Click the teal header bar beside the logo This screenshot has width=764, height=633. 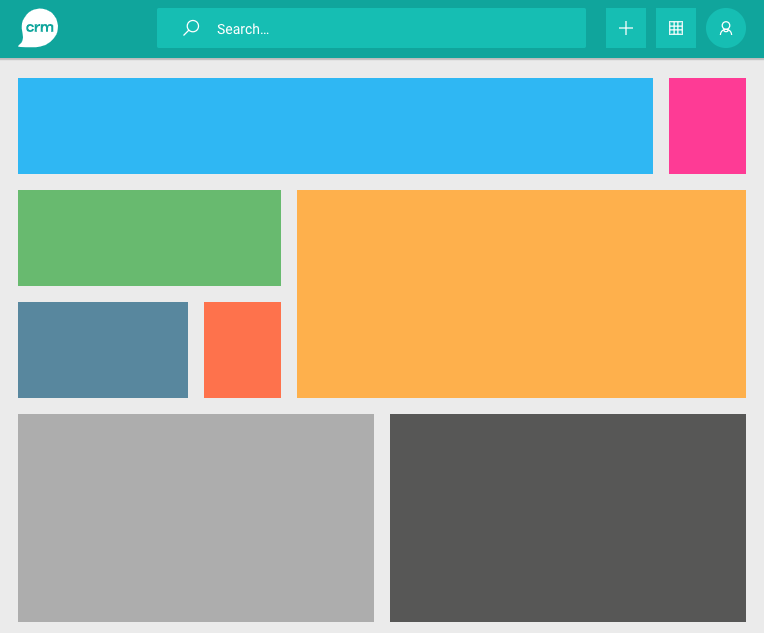pos(108,28)
